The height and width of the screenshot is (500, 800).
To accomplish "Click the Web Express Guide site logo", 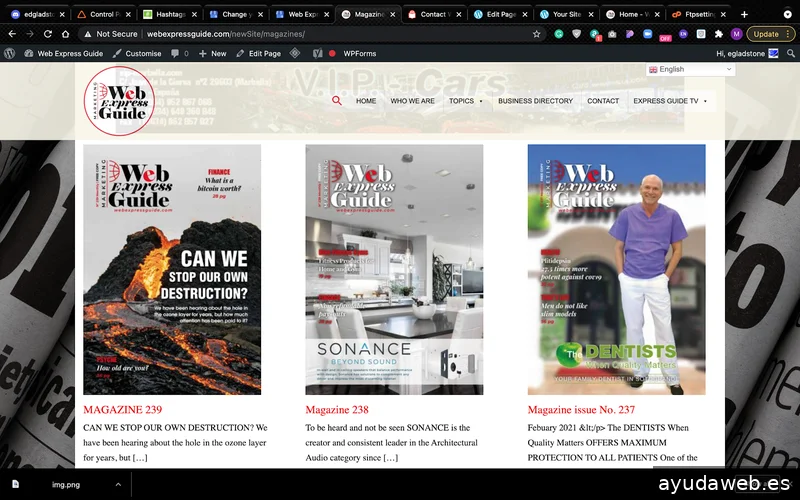I will (x=120, y=101).
